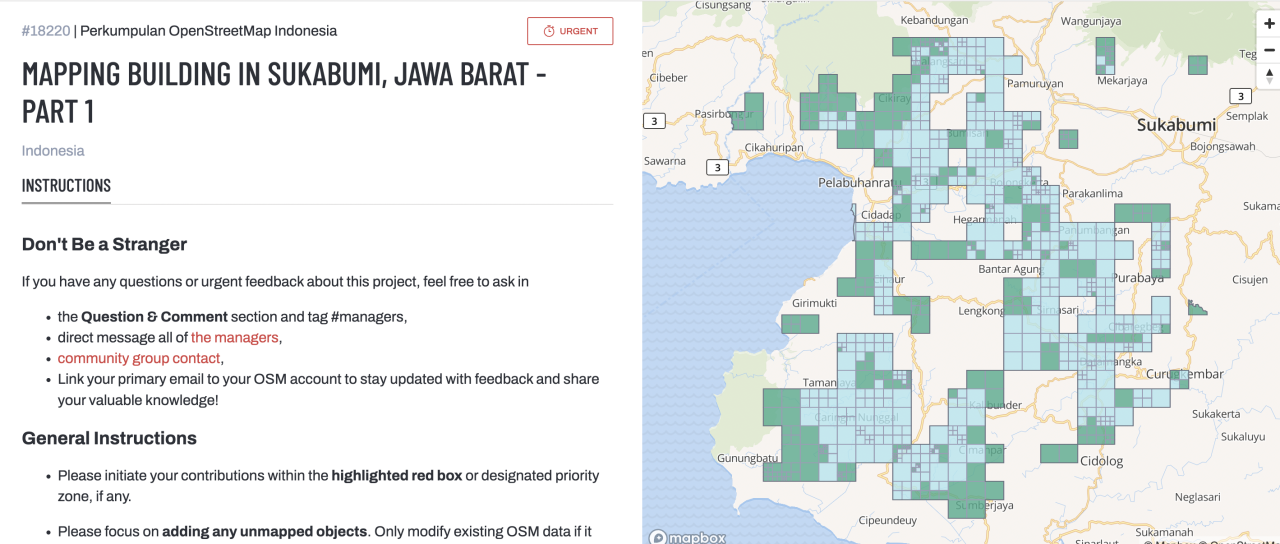
Task: Click the Sawarna map label
Action: 665,161
